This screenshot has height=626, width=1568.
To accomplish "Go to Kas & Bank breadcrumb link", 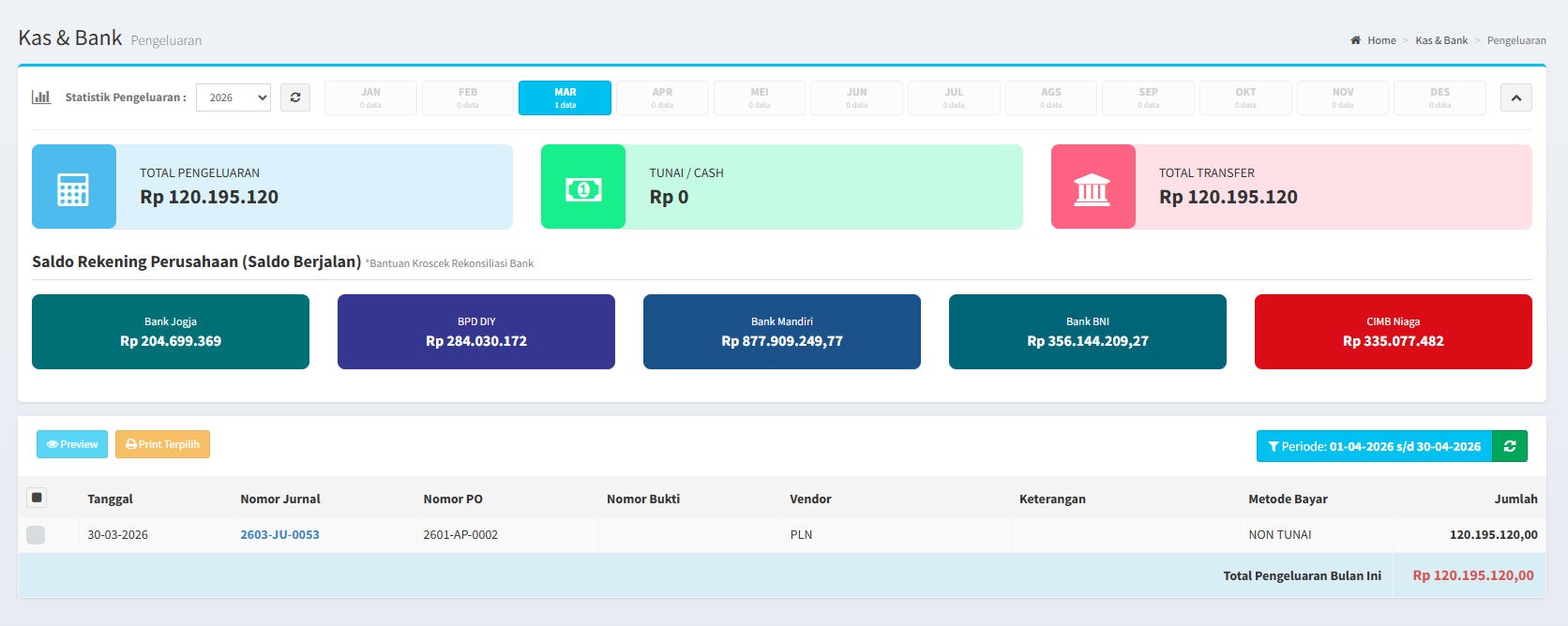I will tap(1441, 40).
